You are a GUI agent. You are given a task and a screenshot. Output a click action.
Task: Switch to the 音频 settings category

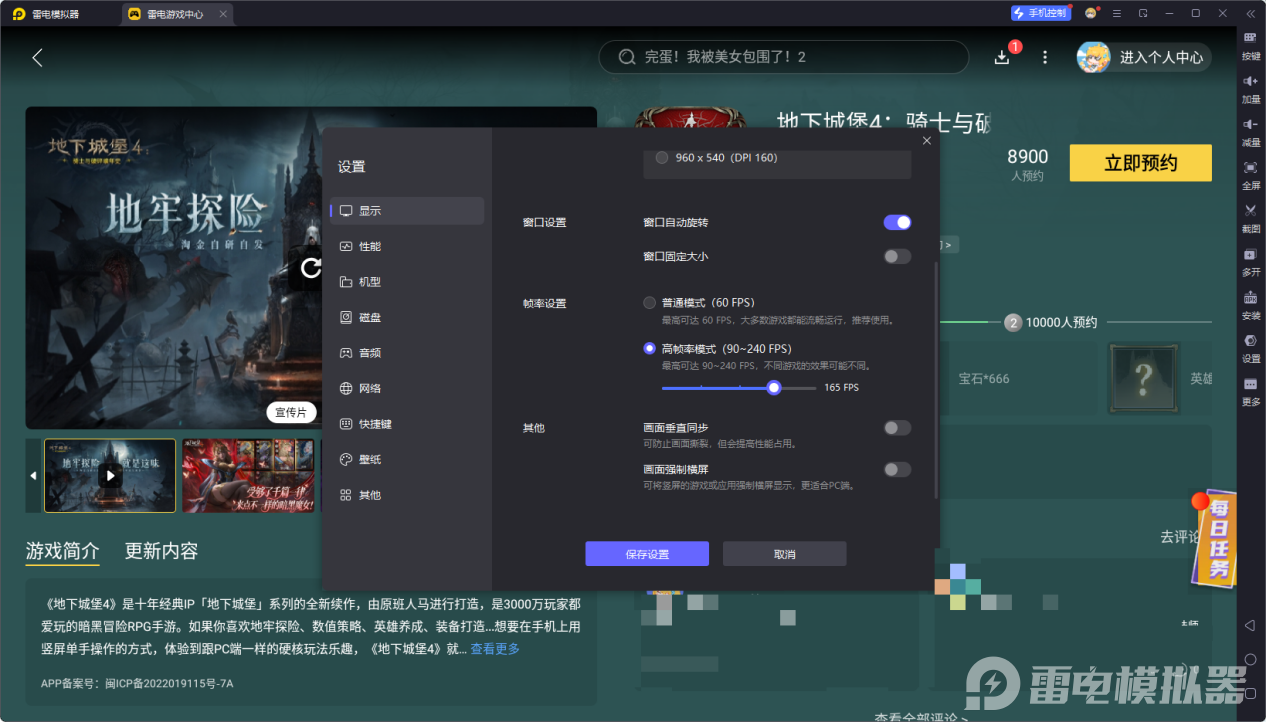[x=370, y=352]
